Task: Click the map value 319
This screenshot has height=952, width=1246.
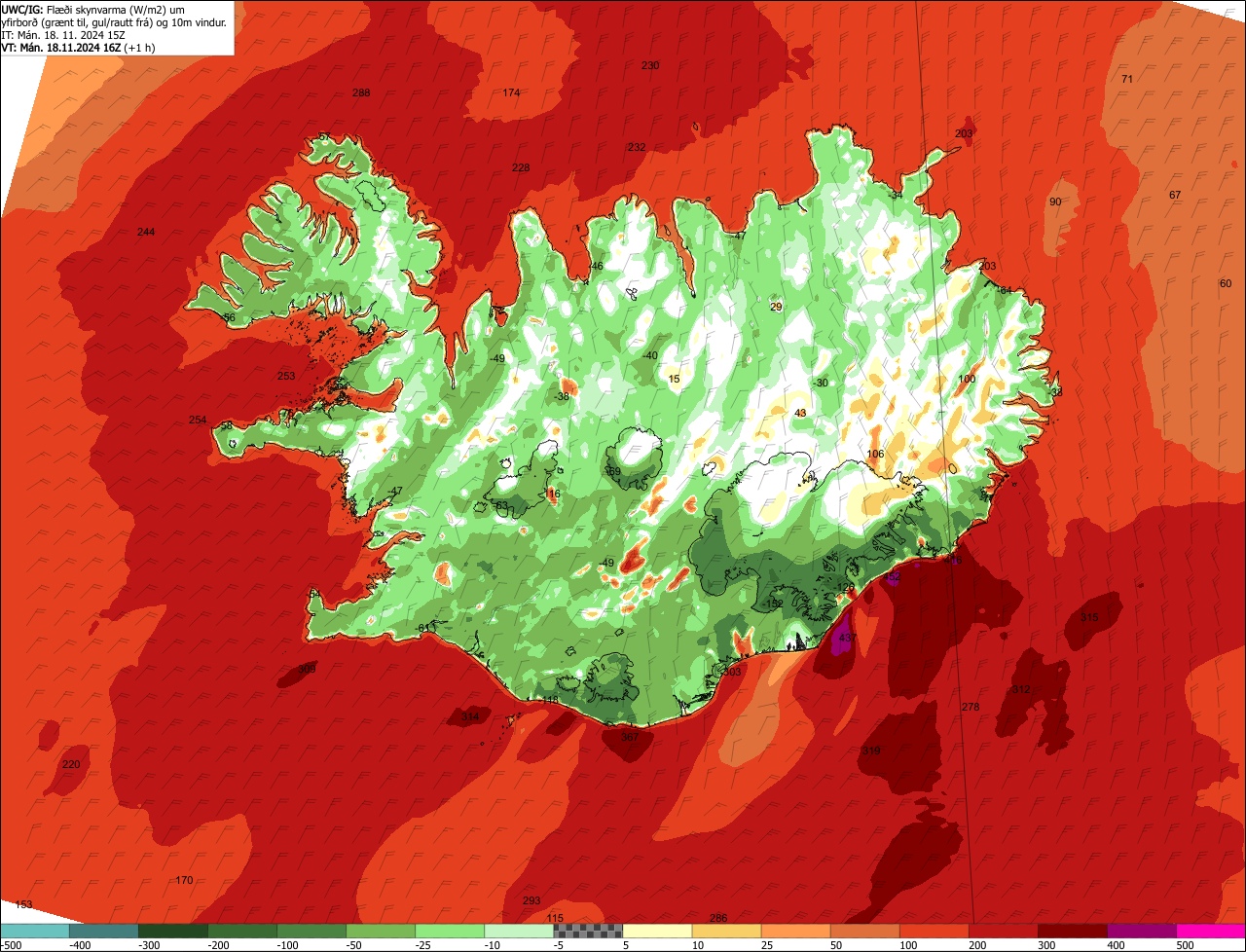Action: pyautogui.click(x=871, y=751)
